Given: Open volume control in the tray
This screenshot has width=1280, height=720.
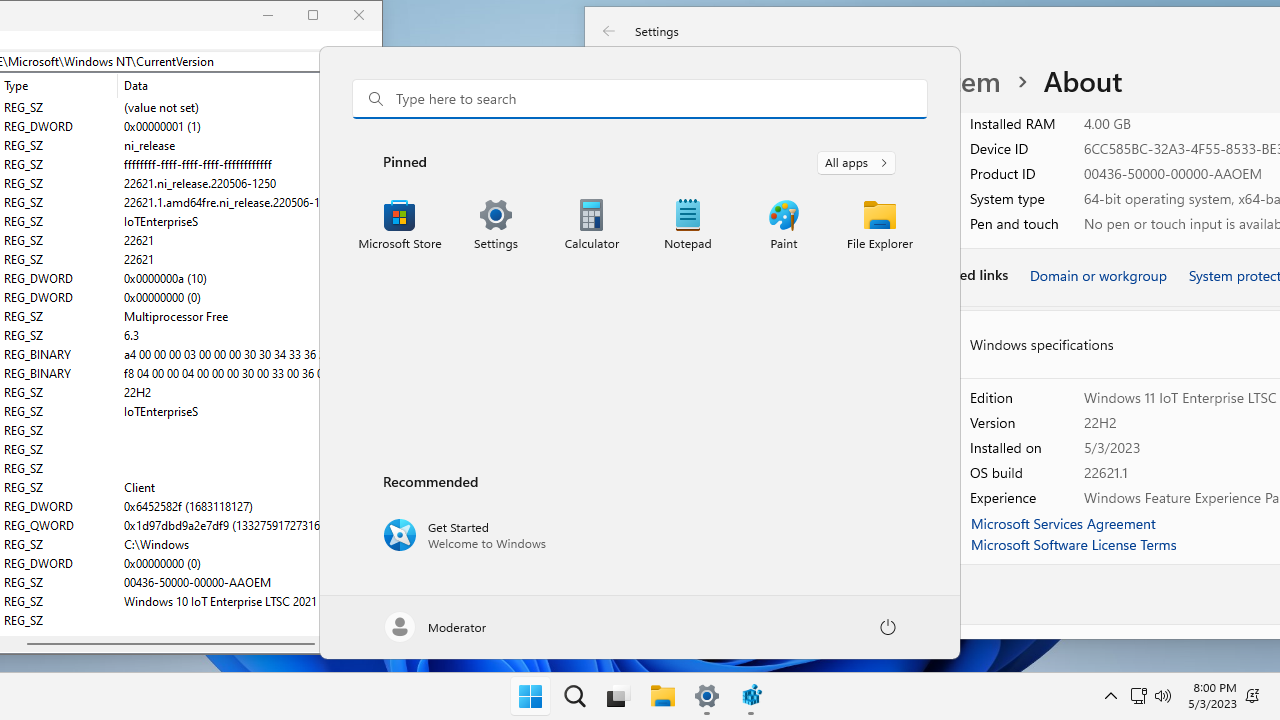Looking at the screenshot, I should pos(1163,696).
